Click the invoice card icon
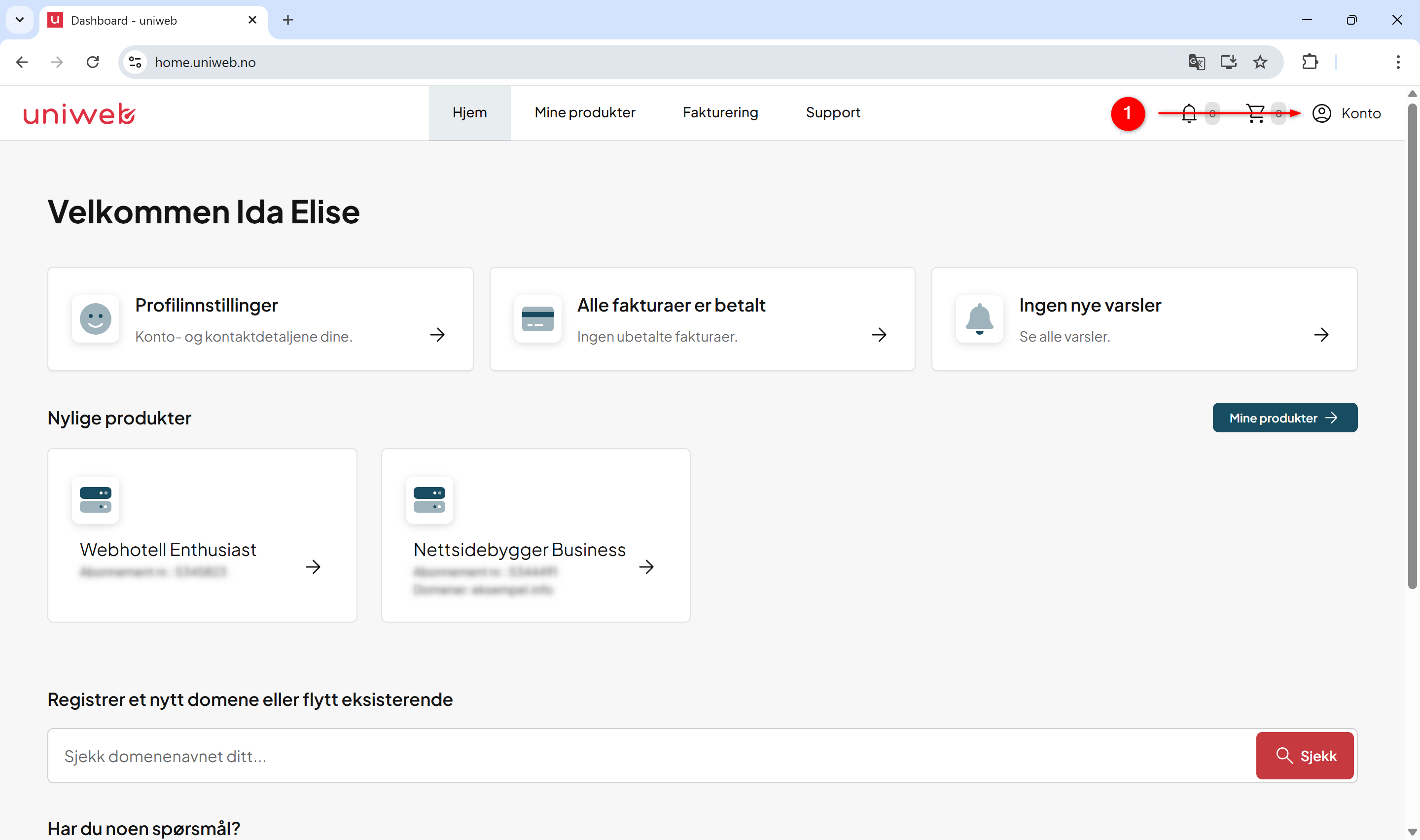This screenshot has height=840, width=1420. 537,318
